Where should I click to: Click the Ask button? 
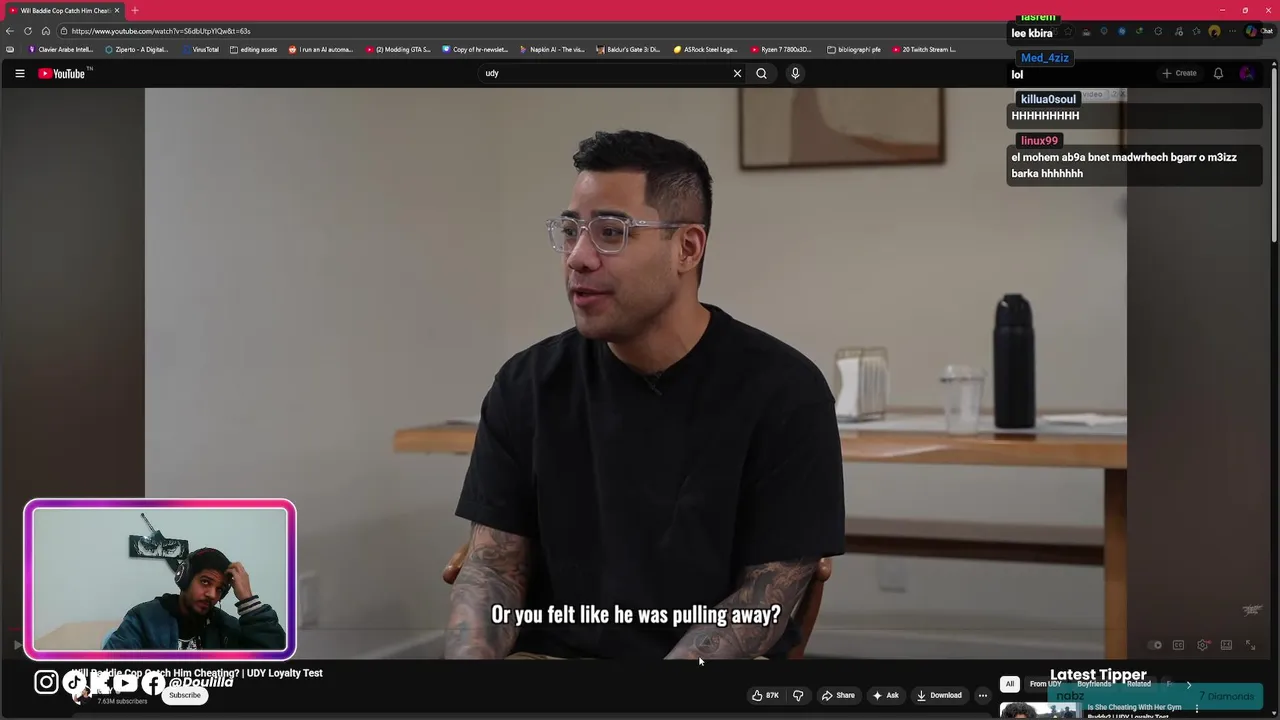pos(886,695)
